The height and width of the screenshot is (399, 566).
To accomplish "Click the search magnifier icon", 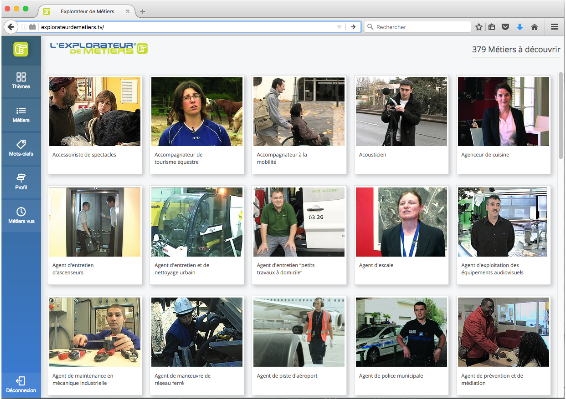I will click(x=370, y=27).
